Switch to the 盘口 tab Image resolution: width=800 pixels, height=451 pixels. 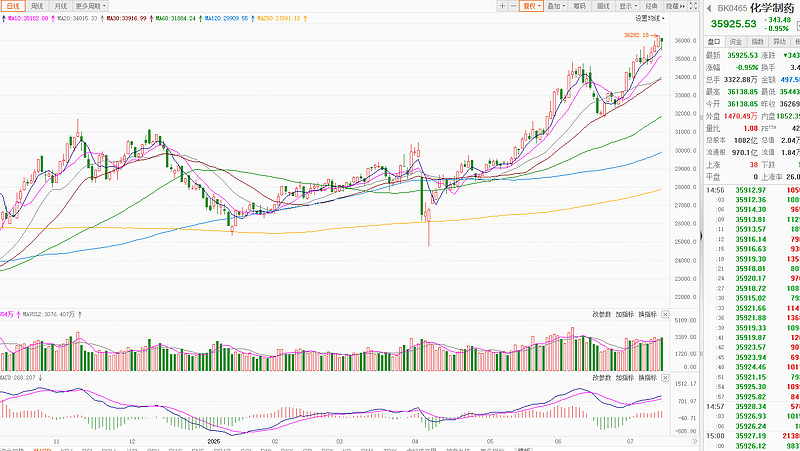(x=714, y=41)
